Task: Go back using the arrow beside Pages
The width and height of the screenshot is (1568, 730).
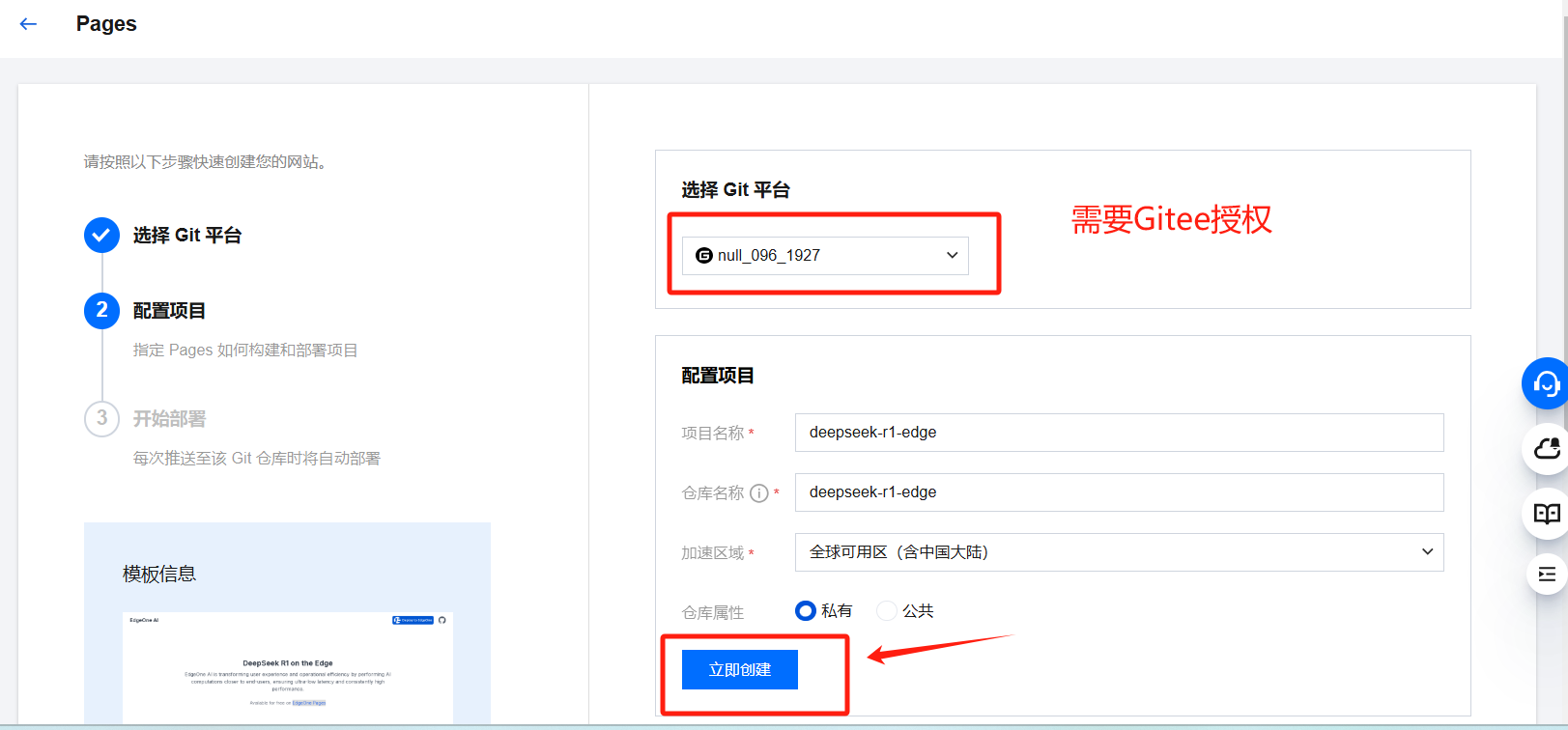Action: click(28, 24)
